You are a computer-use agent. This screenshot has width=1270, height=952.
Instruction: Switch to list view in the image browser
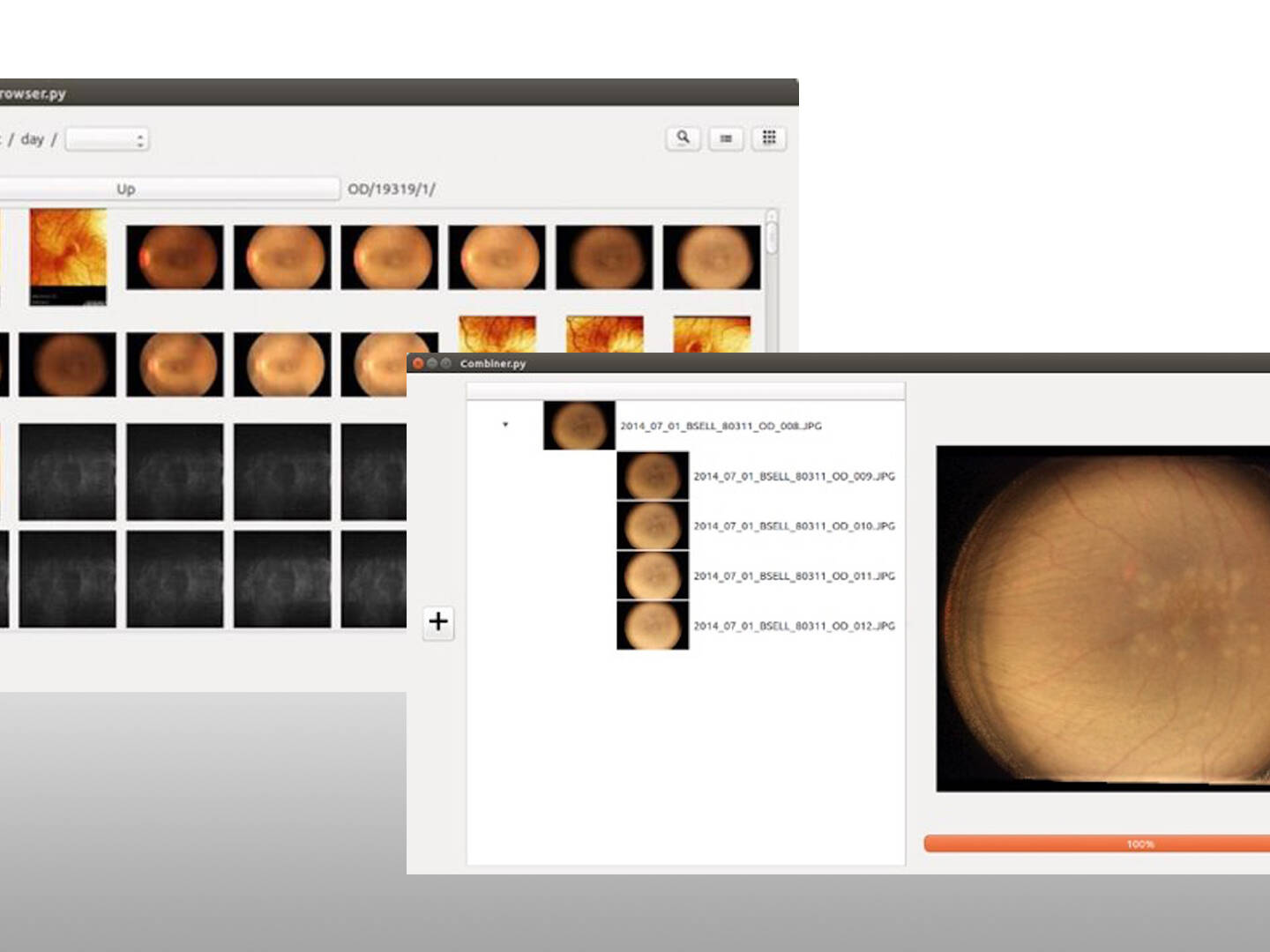click(726, 138)
